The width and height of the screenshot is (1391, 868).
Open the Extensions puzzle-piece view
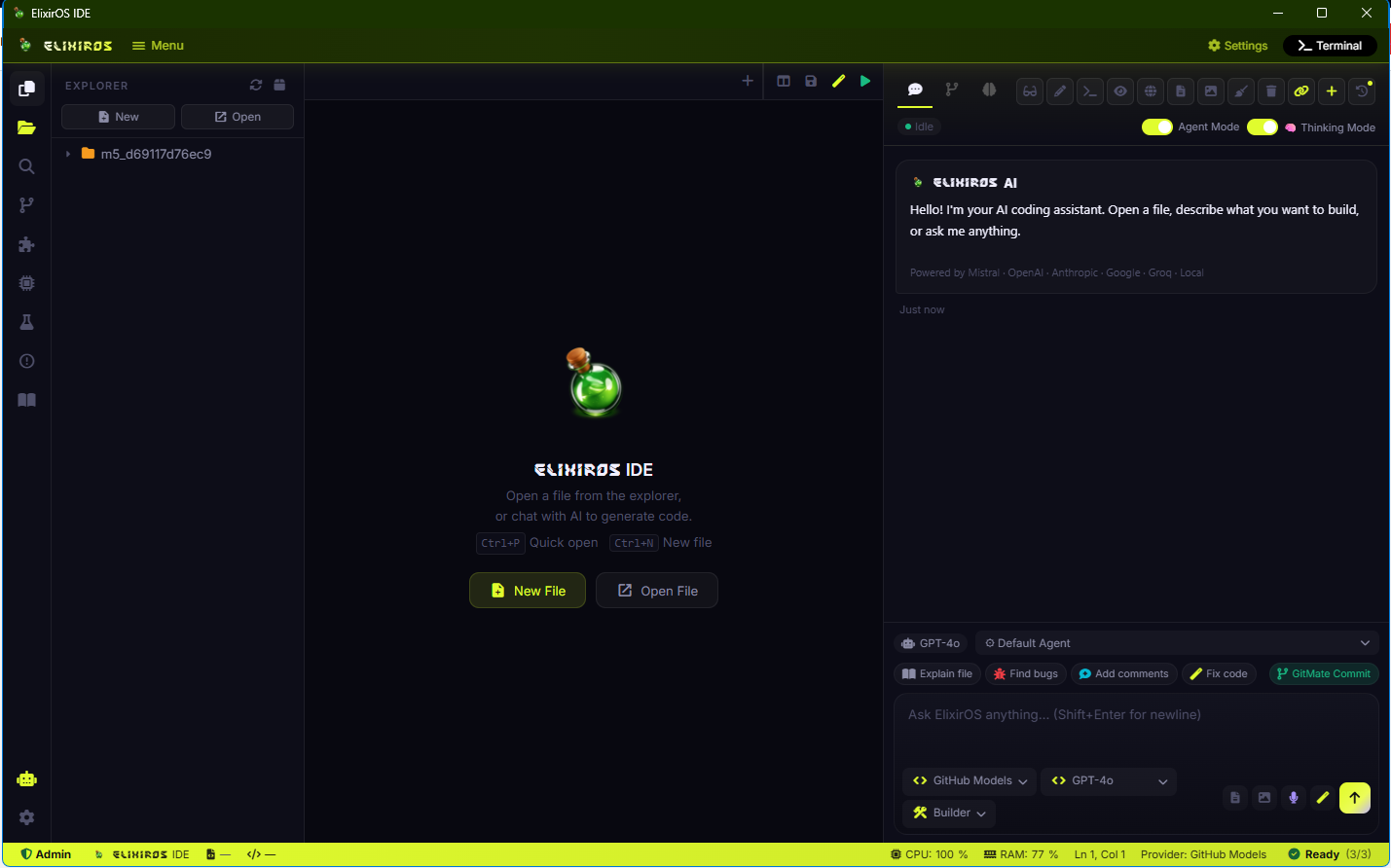(x=26, y=244)
